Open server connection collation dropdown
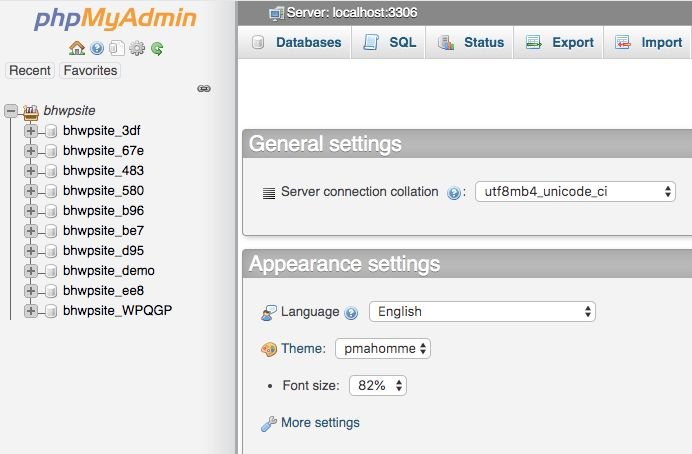This screenshot has height=454, width=692. pyautogui.click(x=575, y=191)
